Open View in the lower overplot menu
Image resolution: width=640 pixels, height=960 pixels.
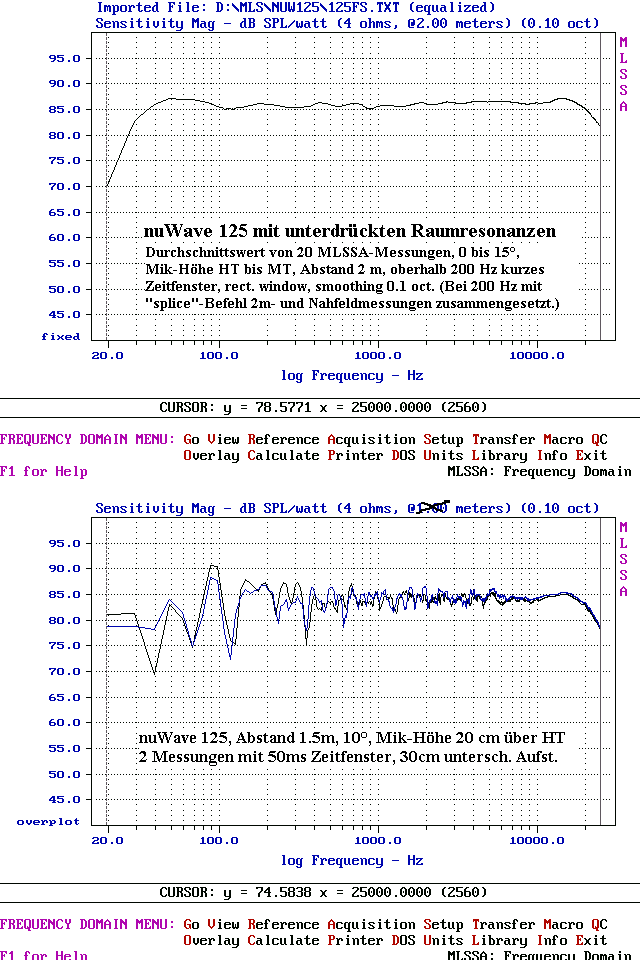click(223, 924)
